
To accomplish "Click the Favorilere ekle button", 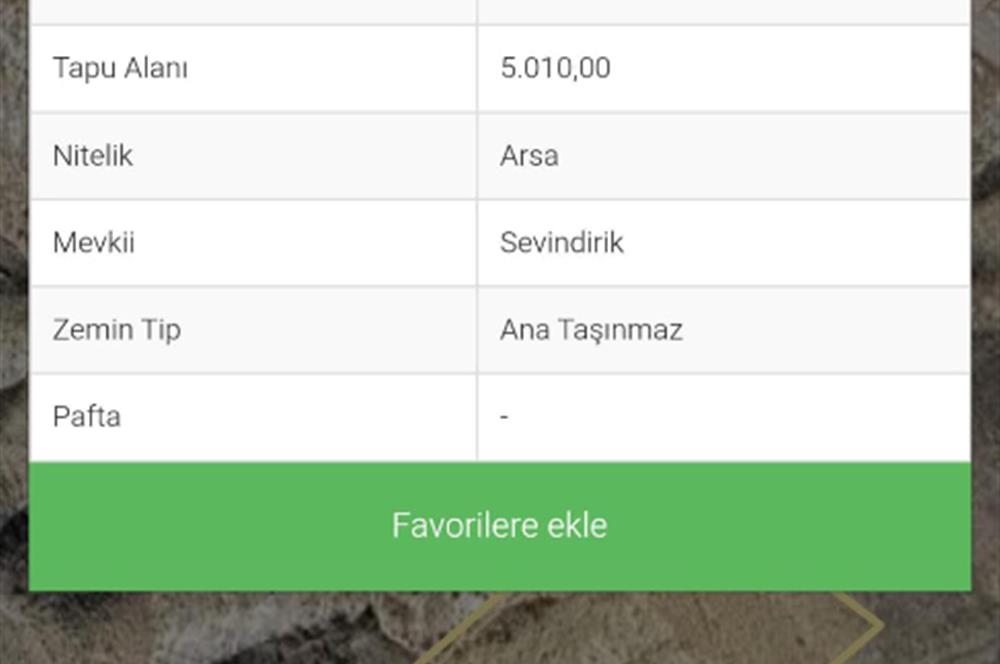I will click(500, 524).
